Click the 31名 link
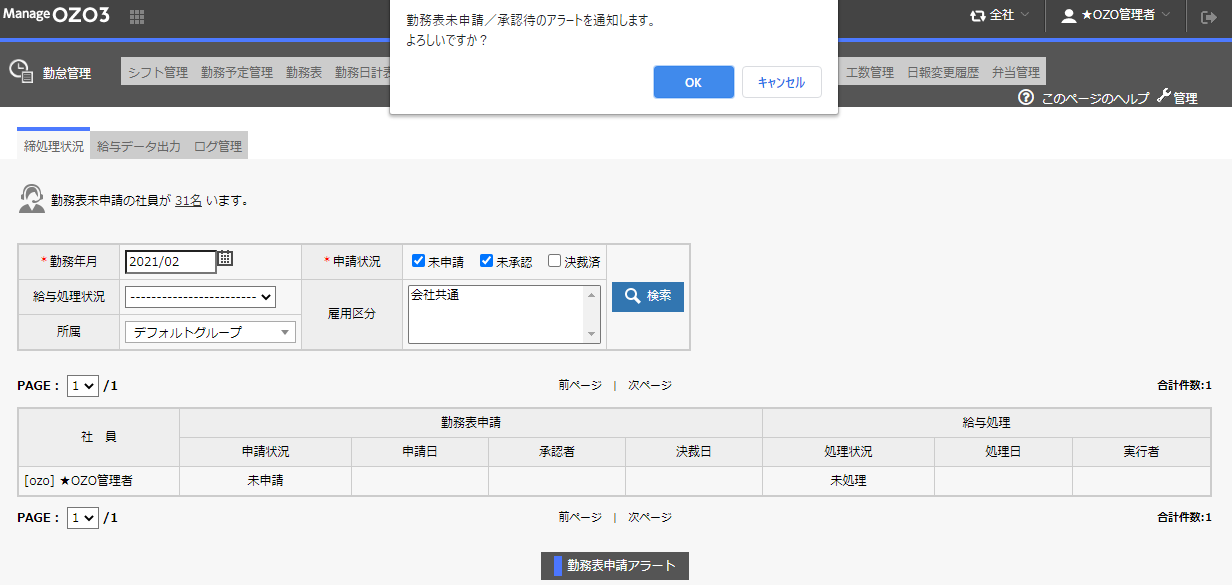Image resolution: width=1232 pixels, height=585 pixels. tap(188, 200)
